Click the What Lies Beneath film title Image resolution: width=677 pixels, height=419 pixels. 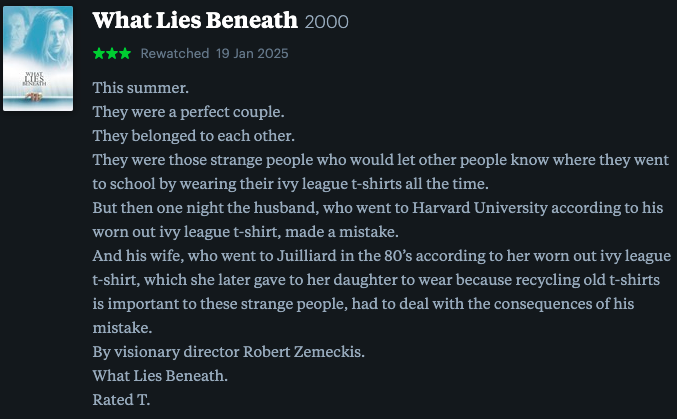point(195,20)
